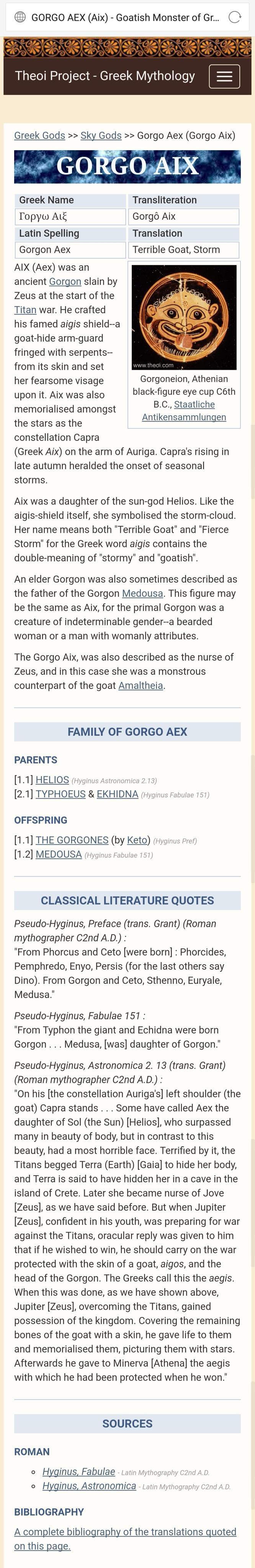Viewport: 255px width, 1568px height.
Task: Open THE GORGONES offspring link
Action: [72, 840]
